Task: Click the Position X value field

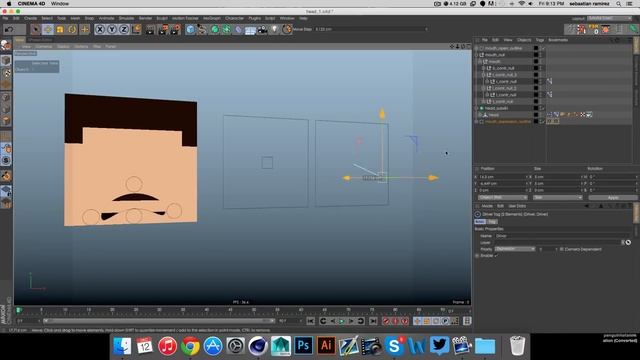Action: 502,177
